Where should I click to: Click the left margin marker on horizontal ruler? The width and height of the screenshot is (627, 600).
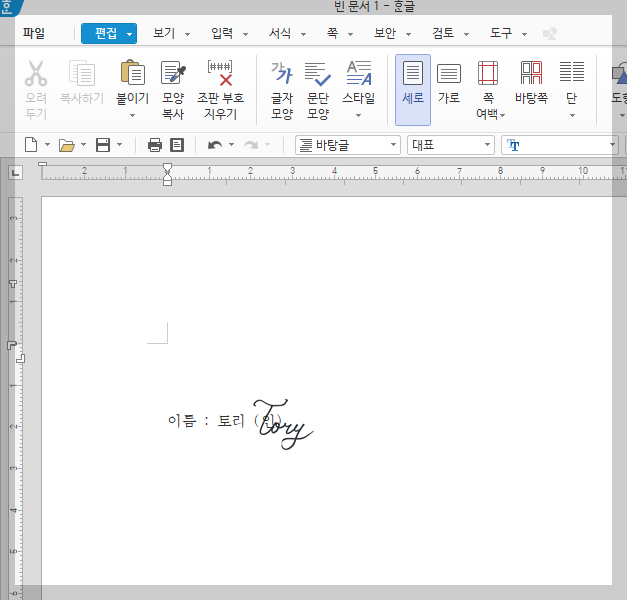pyautogui.click(x=168, y=181)
